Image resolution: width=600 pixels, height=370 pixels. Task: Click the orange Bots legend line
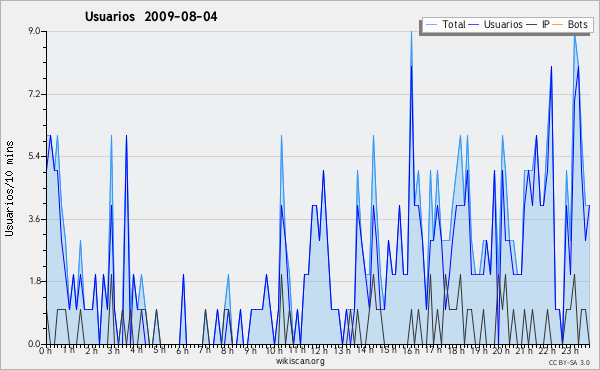(x=558, y=25)
